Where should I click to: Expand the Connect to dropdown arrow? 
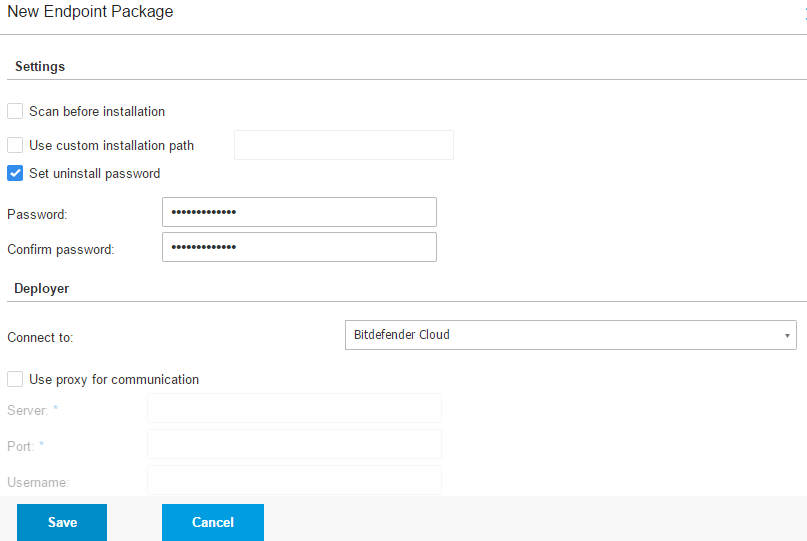(x=787, y=335)
